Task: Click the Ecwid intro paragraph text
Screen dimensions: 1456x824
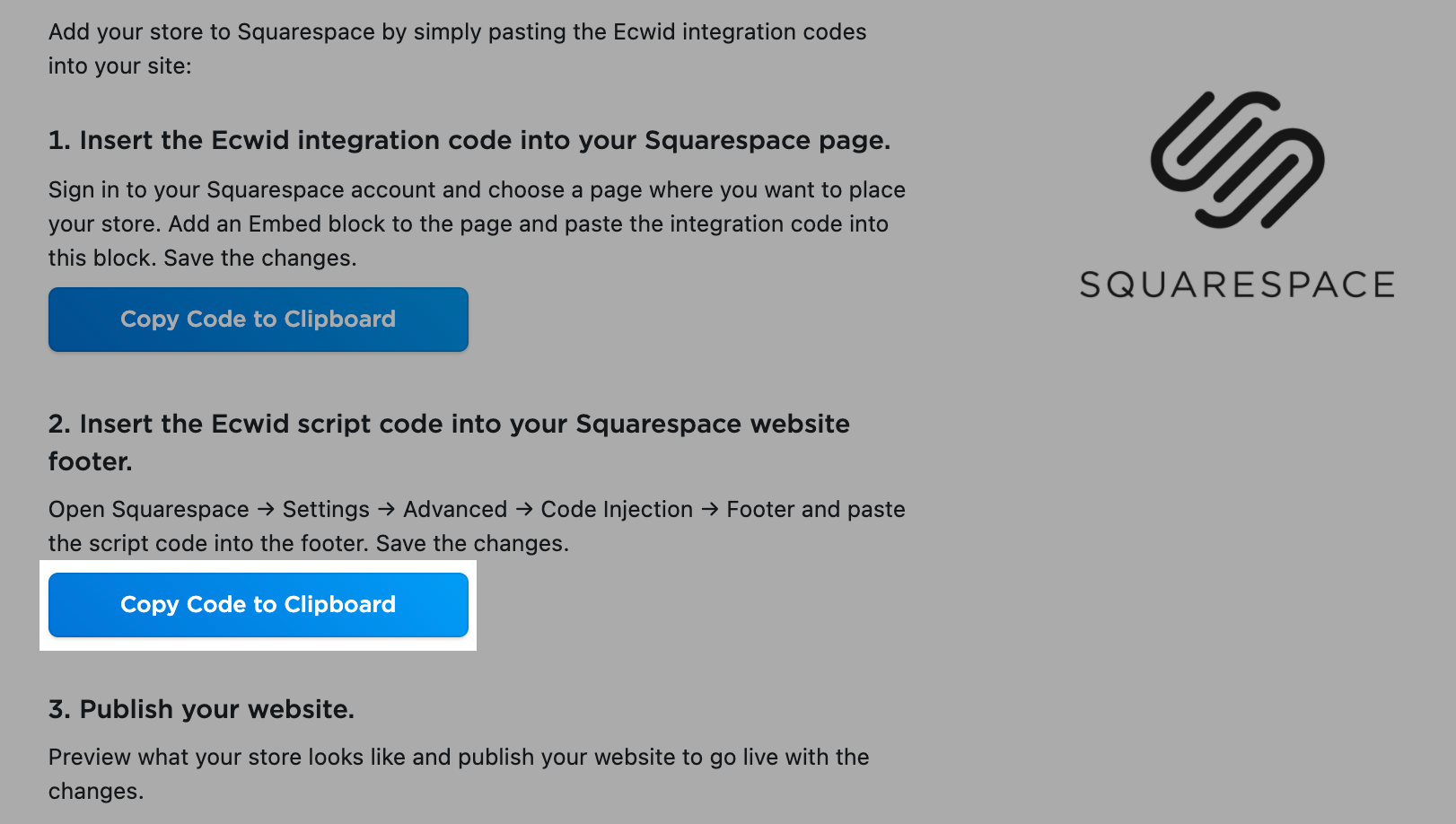Action: coord(458,48)
